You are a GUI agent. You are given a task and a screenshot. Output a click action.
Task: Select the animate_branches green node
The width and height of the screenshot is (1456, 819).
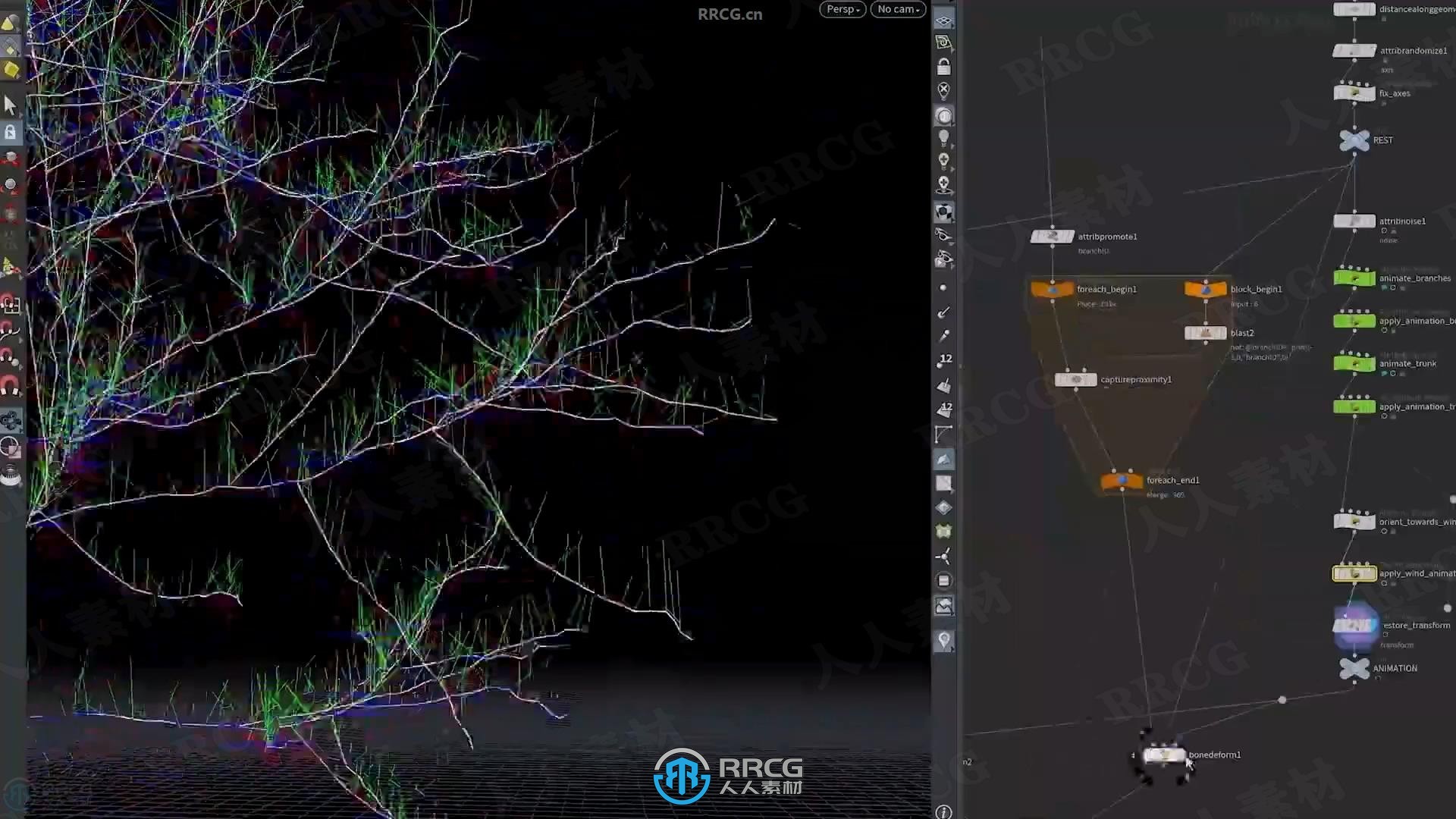tap(1354, 278)
